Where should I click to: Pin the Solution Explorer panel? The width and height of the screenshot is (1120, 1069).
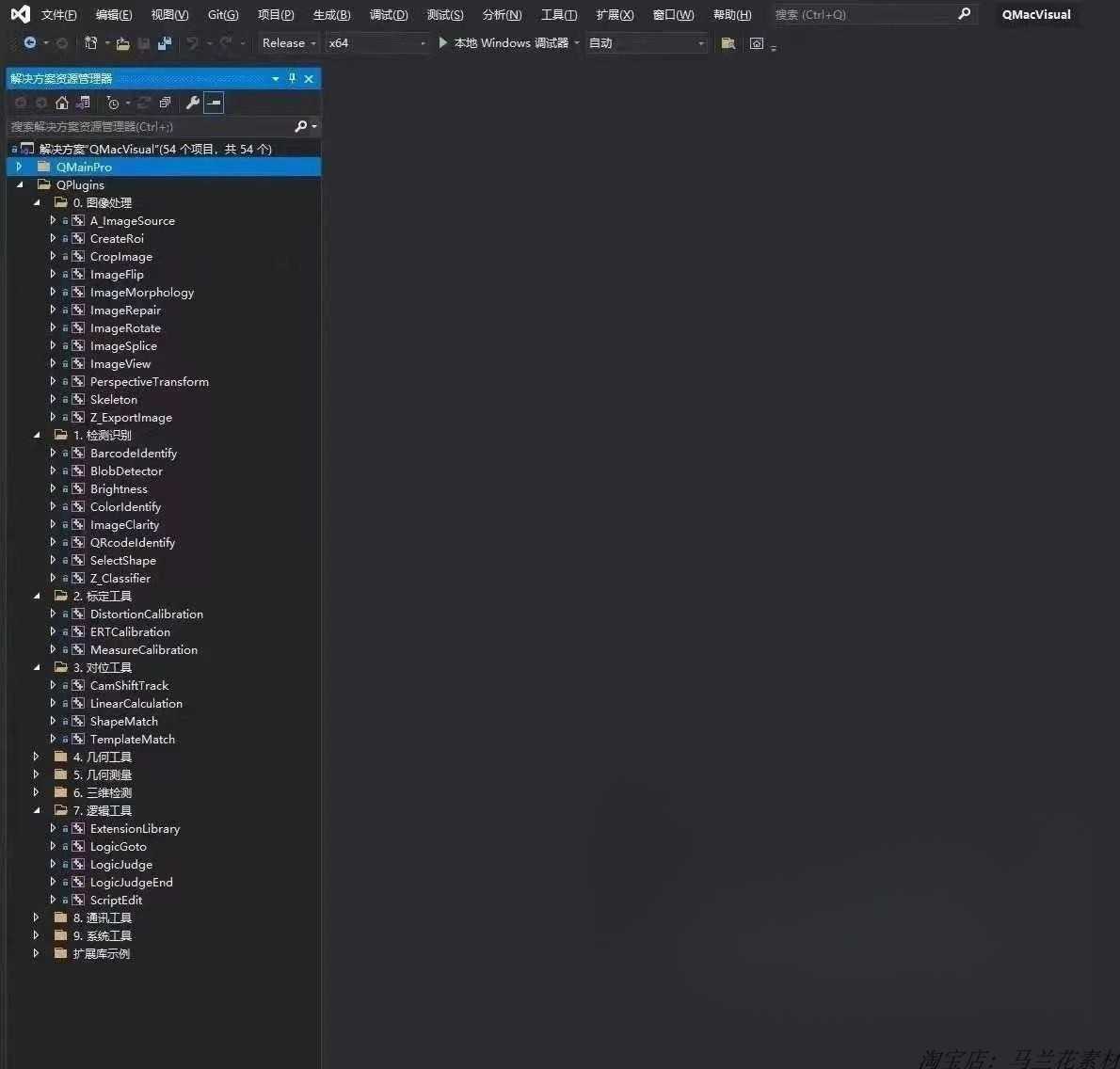292,78
